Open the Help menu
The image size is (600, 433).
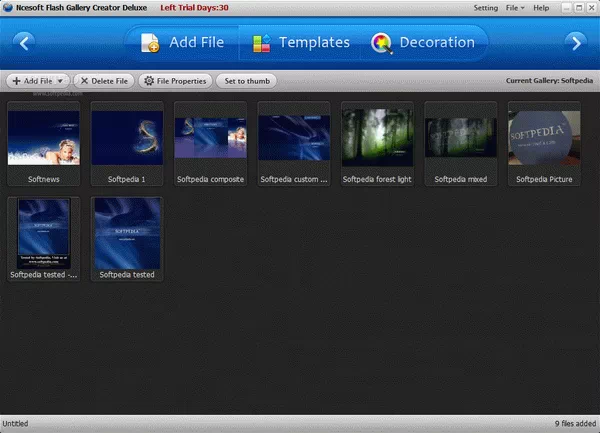tap(541, 7)
